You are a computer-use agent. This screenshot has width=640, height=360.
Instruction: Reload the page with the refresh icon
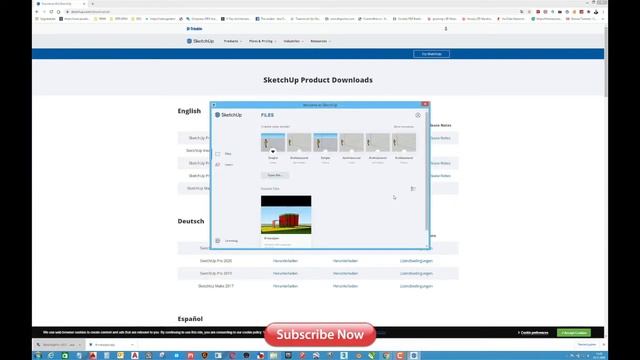point(51,12)
